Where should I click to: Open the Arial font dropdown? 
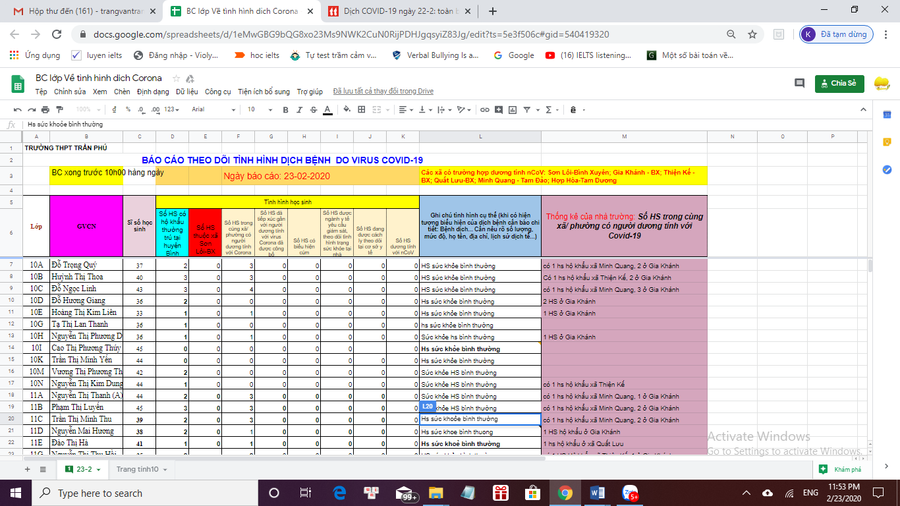pyautogui.click(x=208, y=109)
